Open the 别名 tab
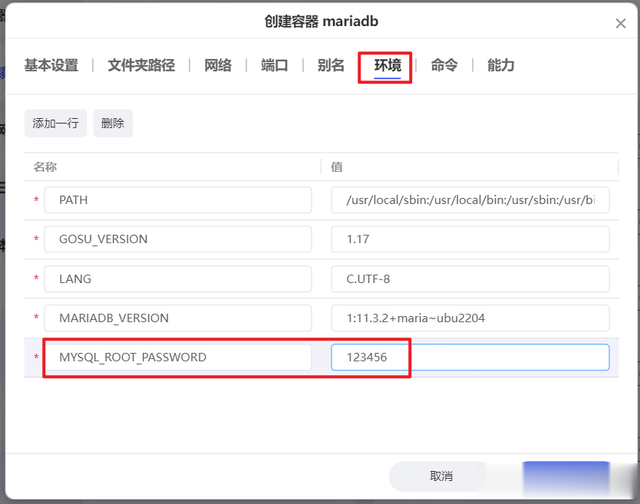 (x=331, y=65)
